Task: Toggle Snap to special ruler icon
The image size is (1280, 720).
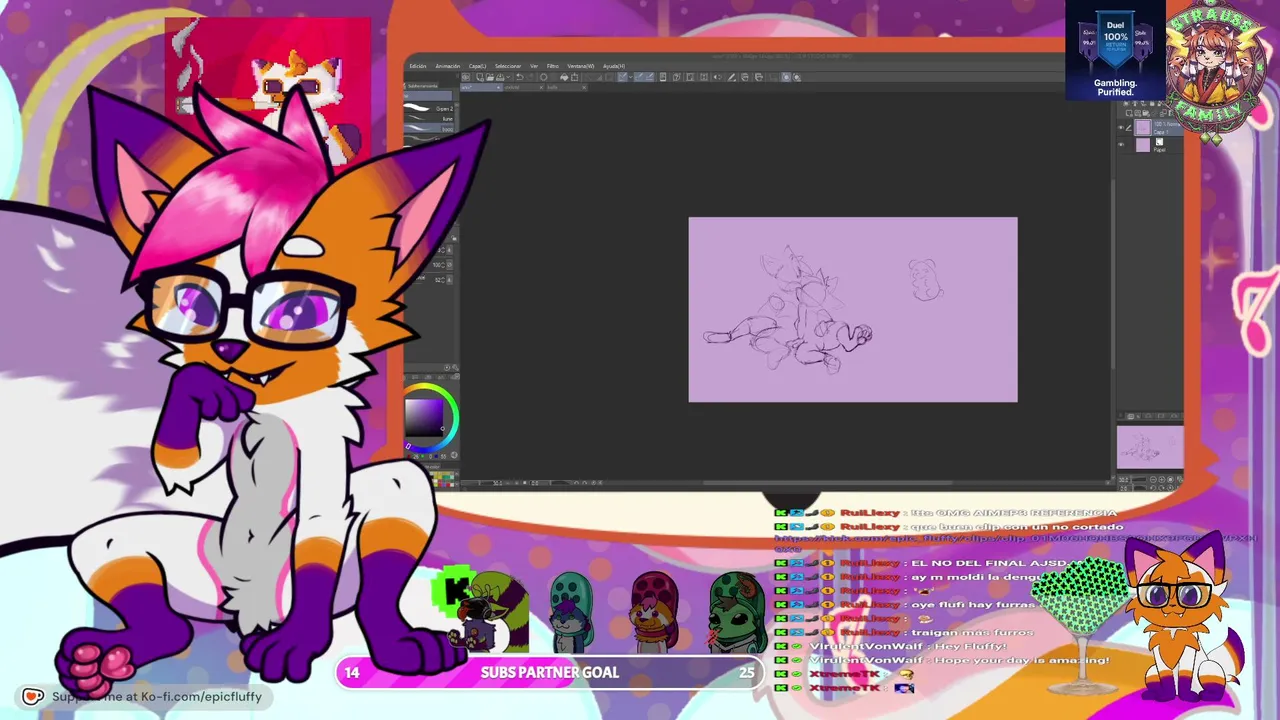Action: 639,77
